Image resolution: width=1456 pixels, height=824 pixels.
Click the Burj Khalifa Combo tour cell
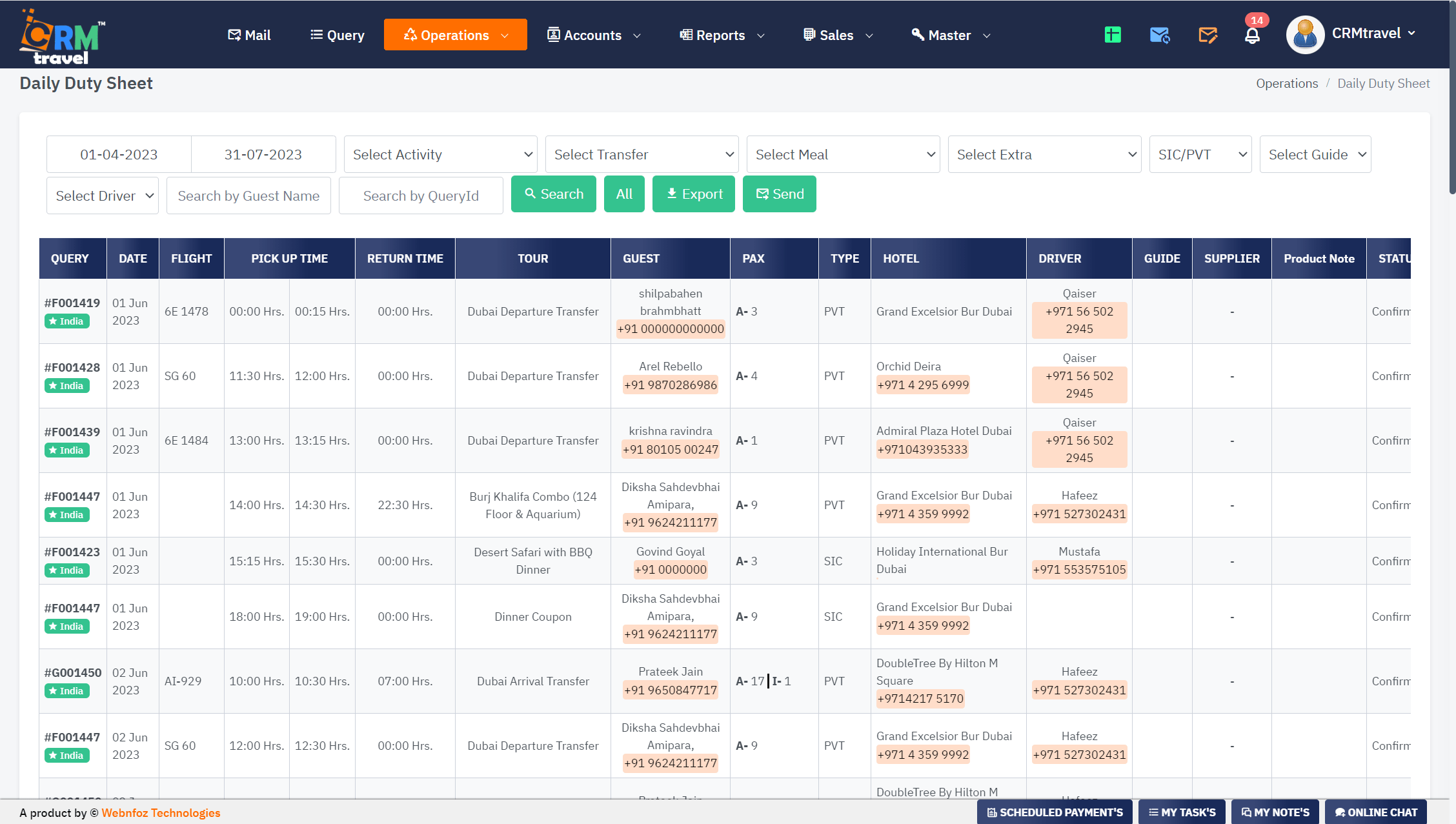click(533, 505)
